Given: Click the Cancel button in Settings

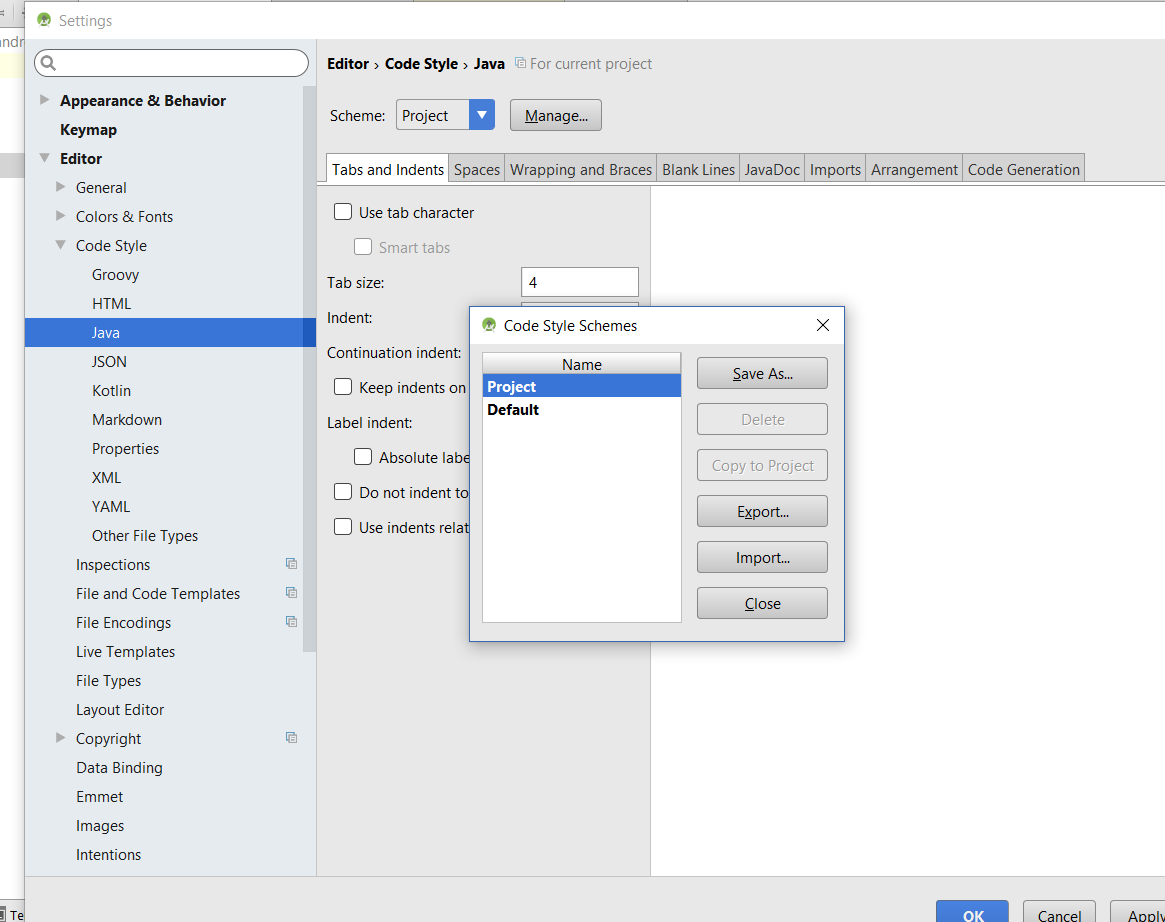Looking at the screenshot, I should click(1059, 912).
